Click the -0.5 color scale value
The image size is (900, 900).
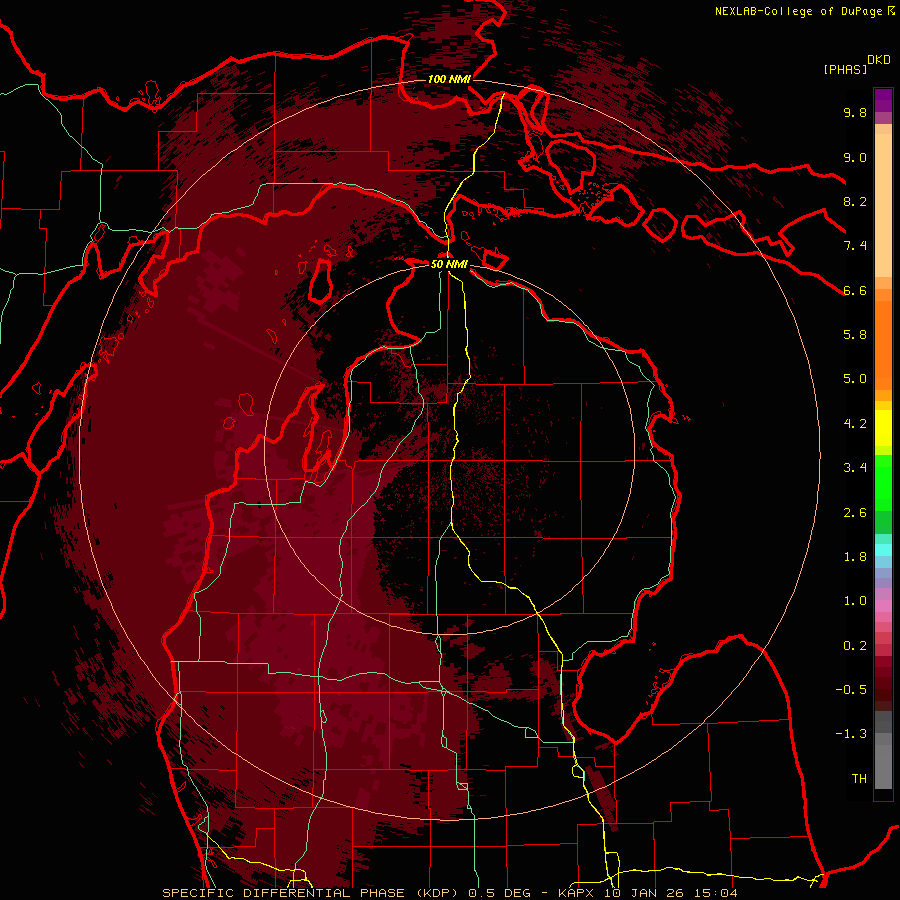851,690
